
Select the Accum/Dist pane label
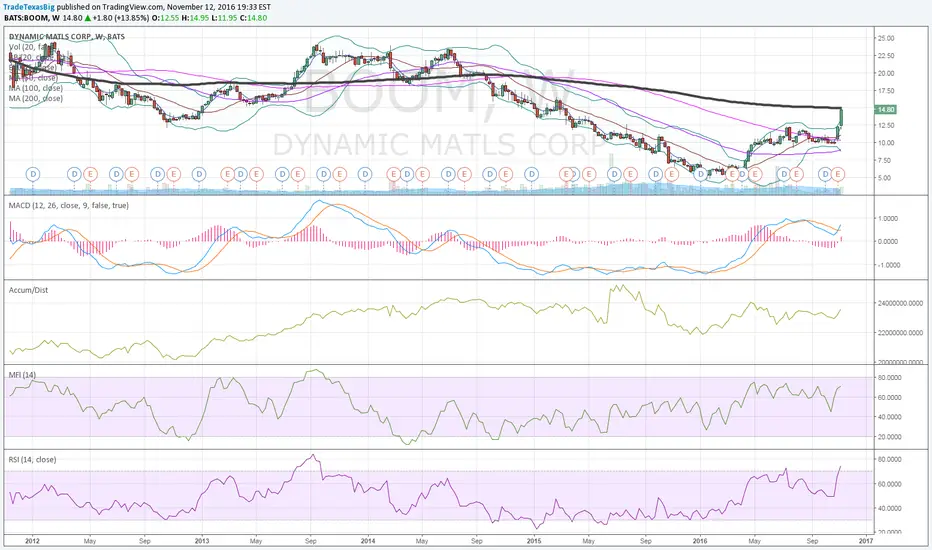pyautogui.click(x=29, y=290)
